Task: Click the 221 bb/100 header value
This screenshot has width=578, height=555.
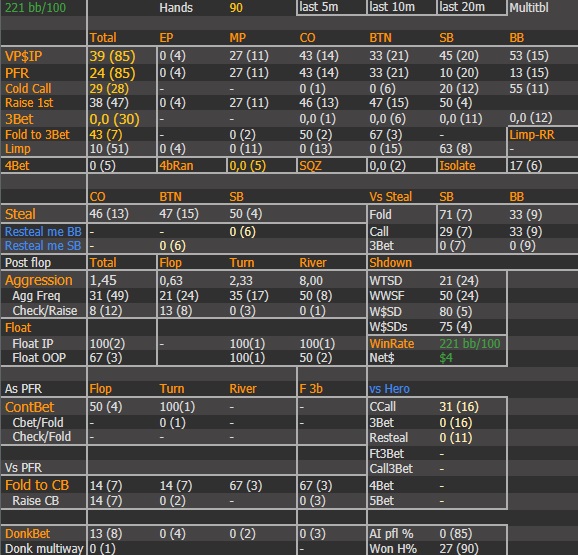Action: coord(35,7)
